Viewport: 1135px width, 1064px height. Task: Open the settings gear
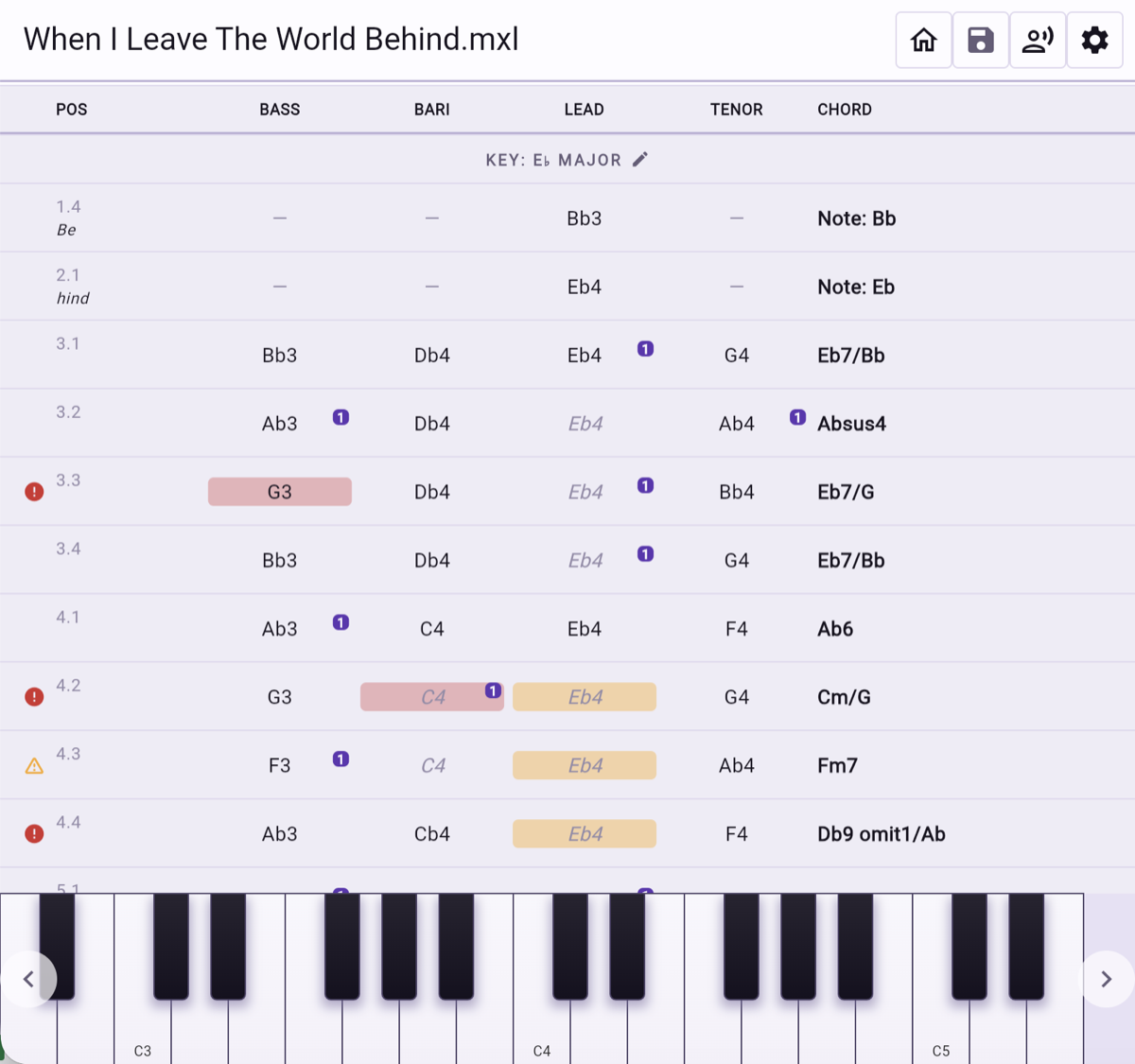pyautogui.click(x=1095, y=40)
